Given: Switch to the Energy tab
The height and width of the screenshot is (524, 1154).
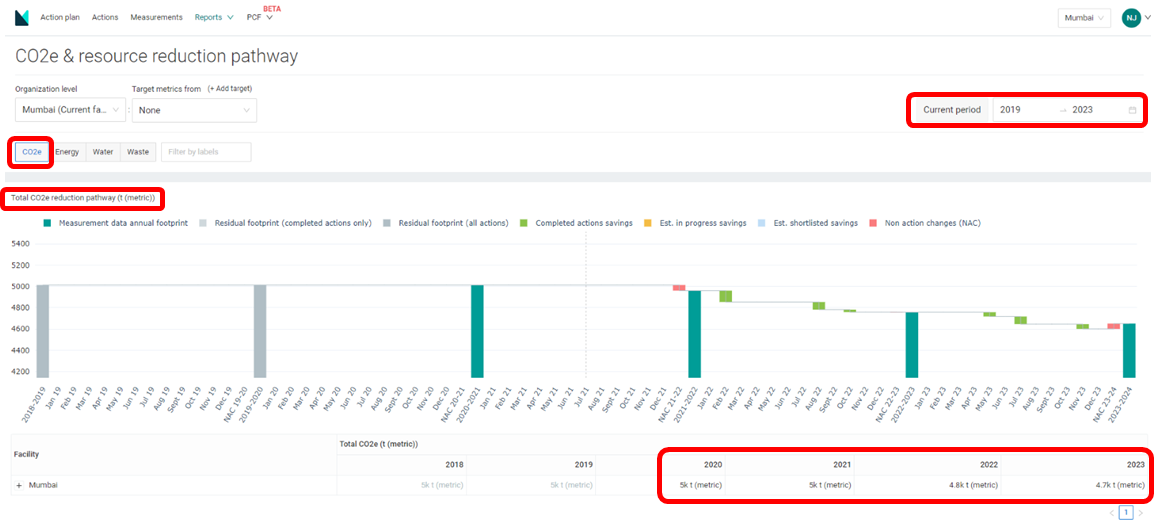Looking at the screenshot, I should [x=67, y=152].
